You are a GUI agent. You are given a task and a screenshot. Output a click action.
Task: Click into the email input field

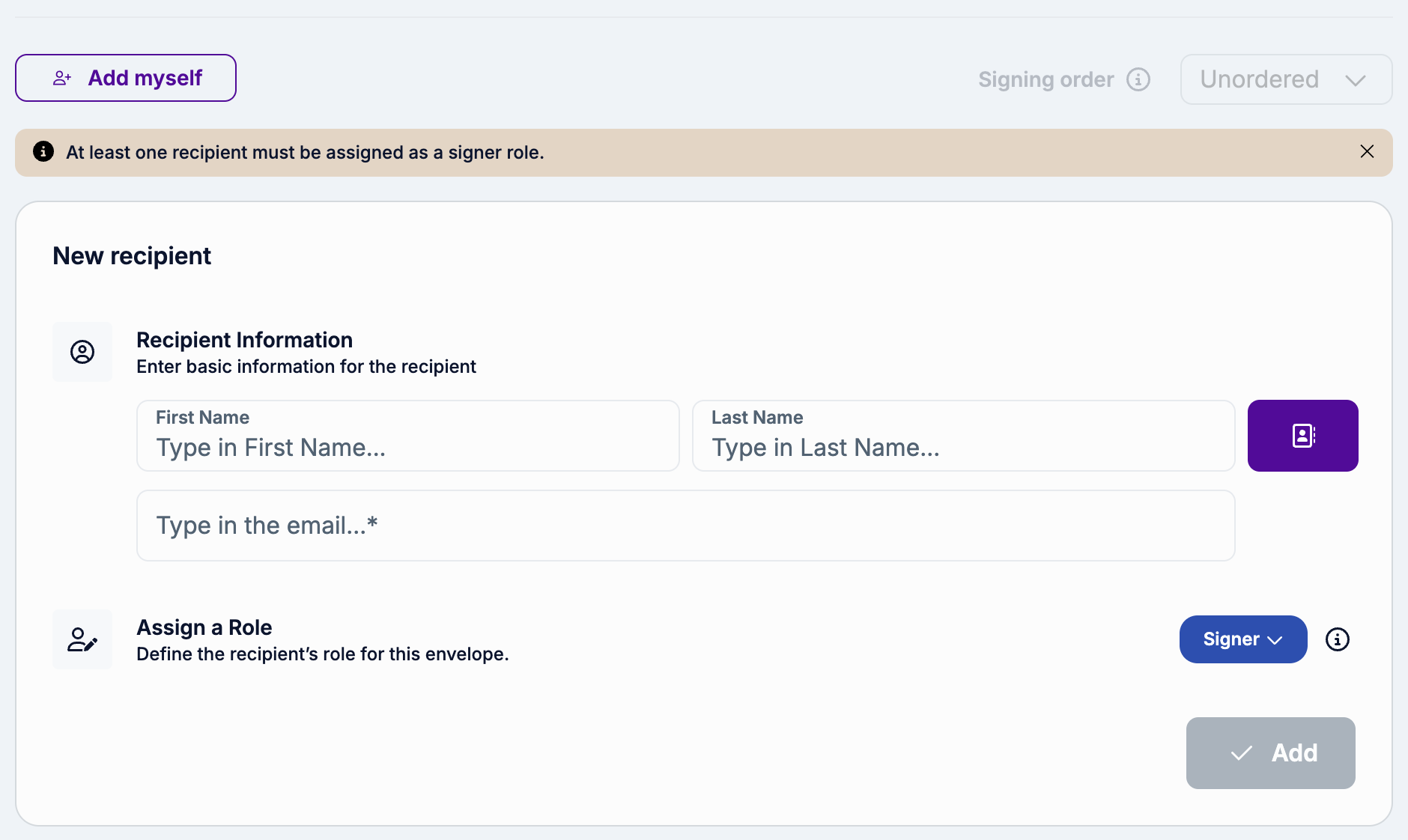pyautogui.click(x=685, y=526)
